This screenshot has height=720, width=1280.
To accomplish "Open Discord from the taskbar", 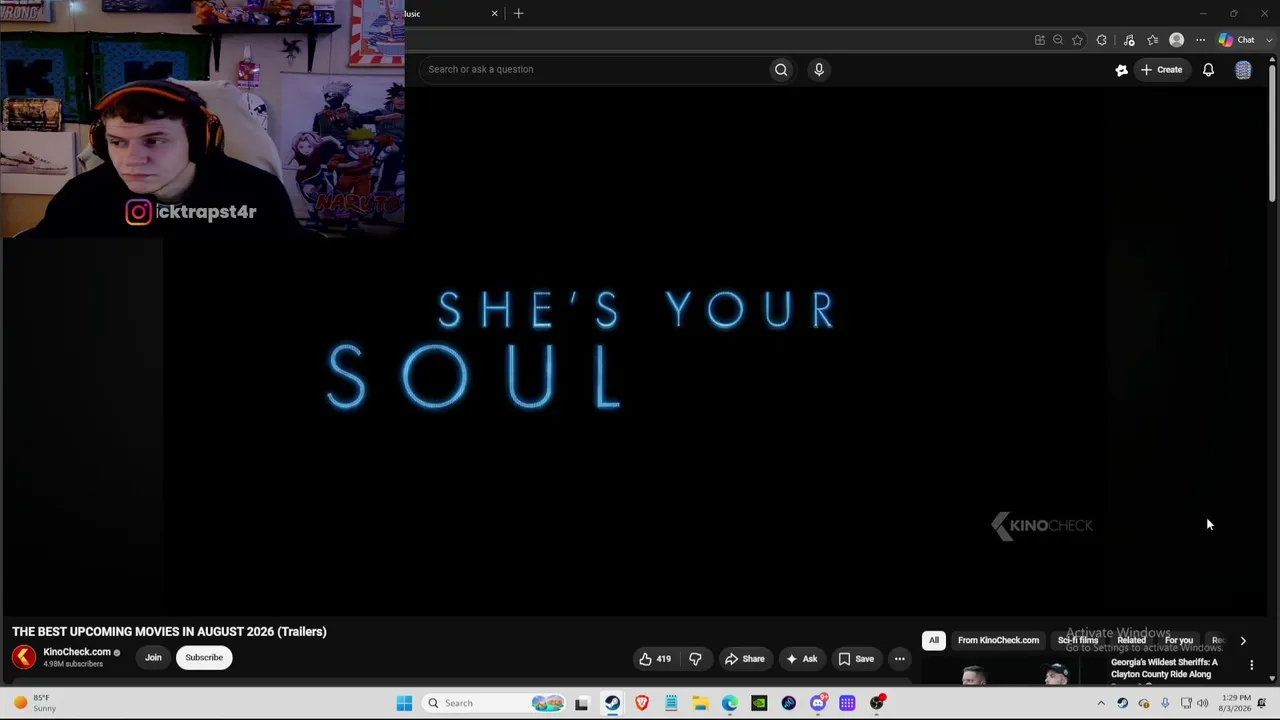I will [x=818, y=703].
